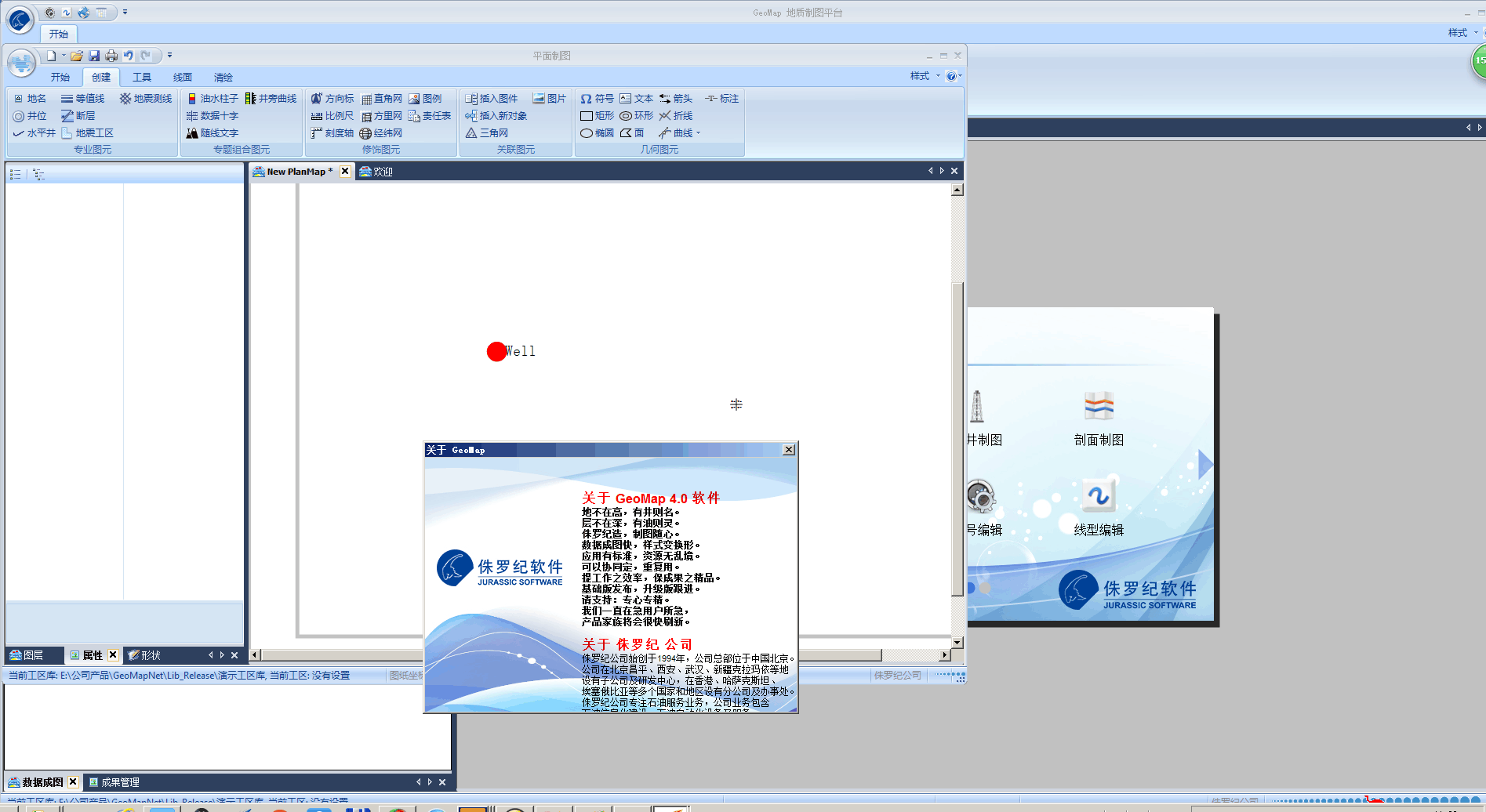Add a 标注 annotation

point(722,99)
